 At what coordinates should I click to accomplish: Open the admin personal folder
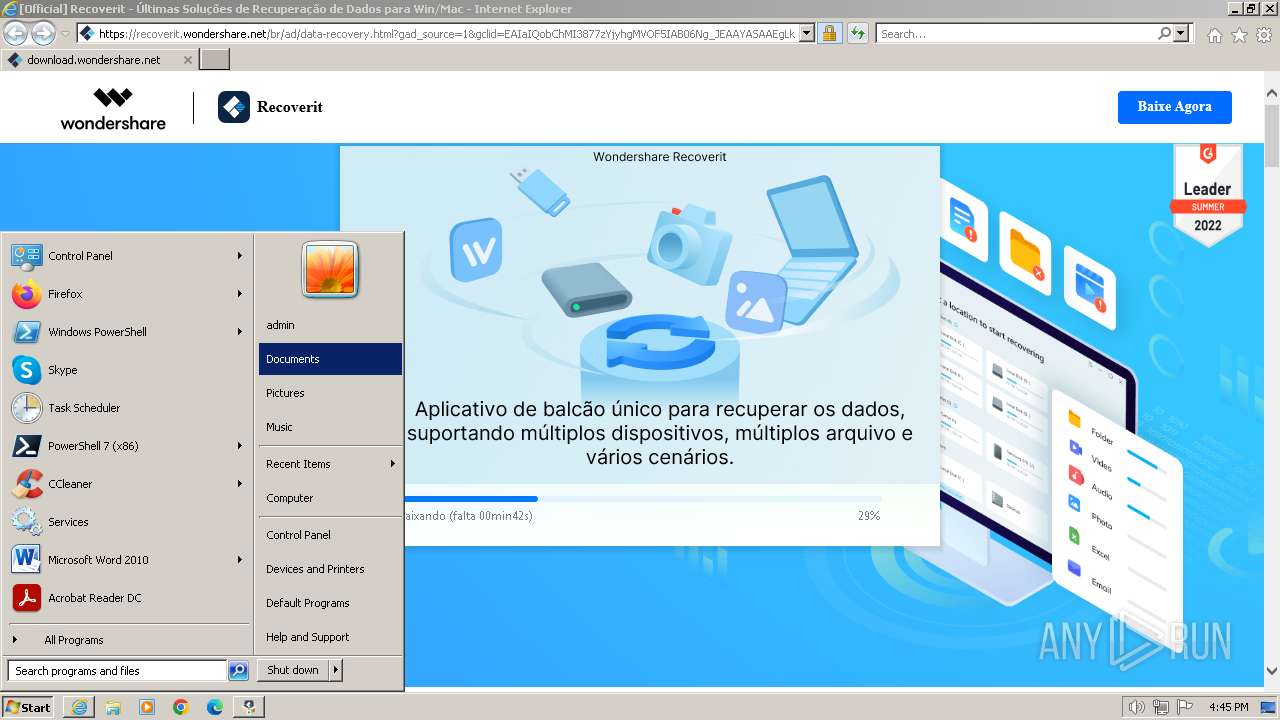tap(330, 325)
